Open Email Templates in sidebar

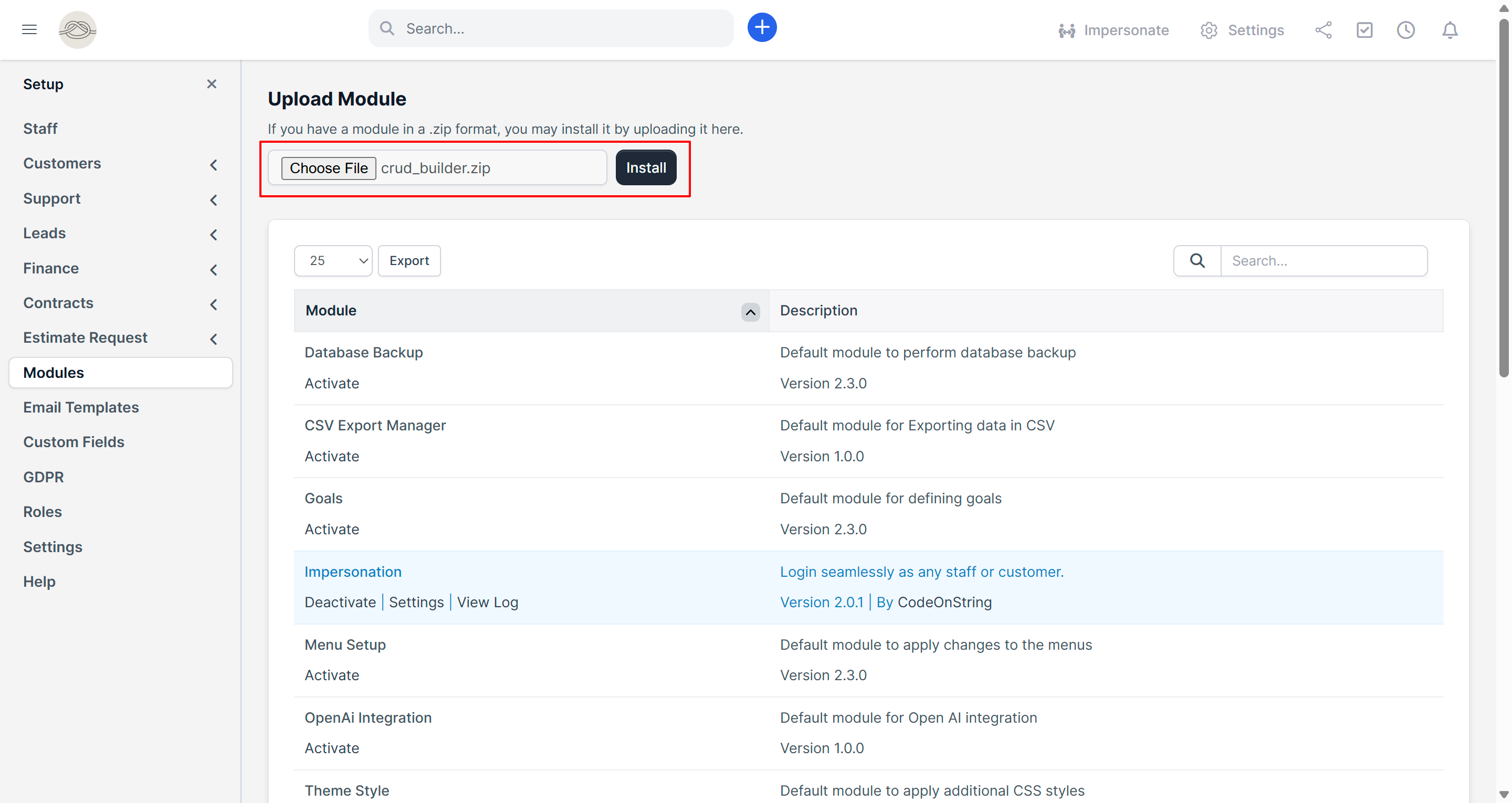coord(81,407)
